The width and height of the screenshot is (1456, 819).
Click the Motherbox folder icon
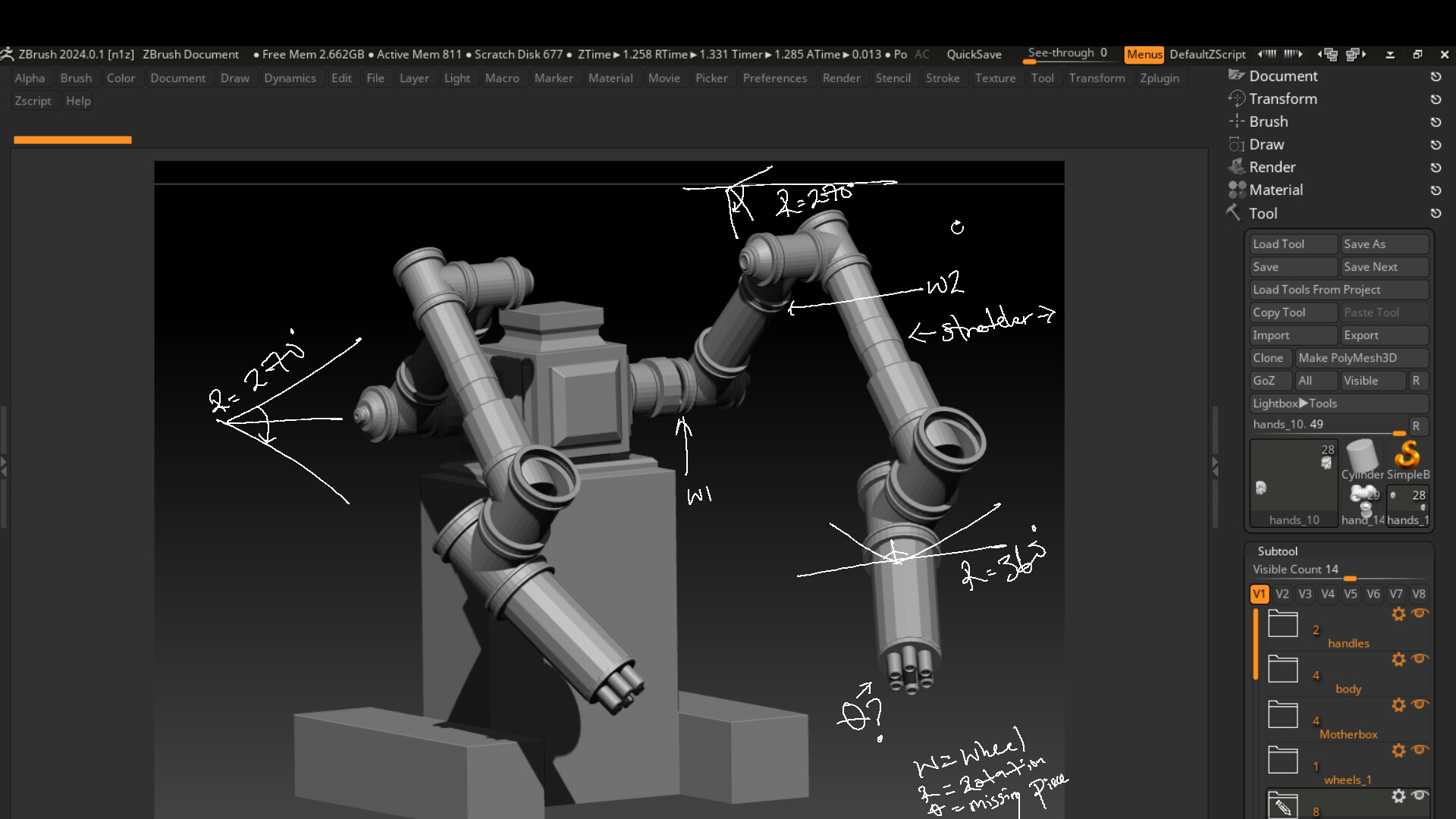(1282, 715)
